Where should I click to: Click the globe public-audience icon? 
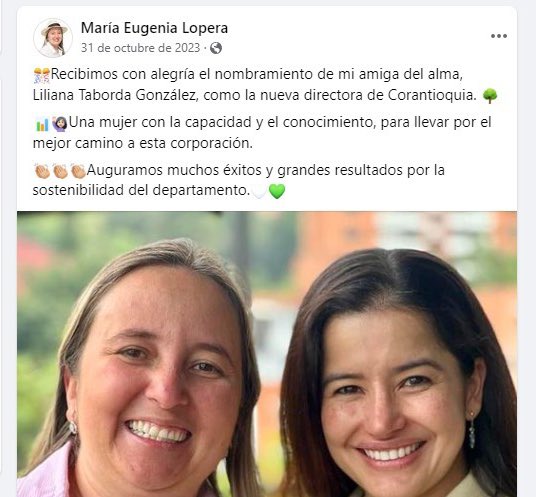(x=216, y=48)
